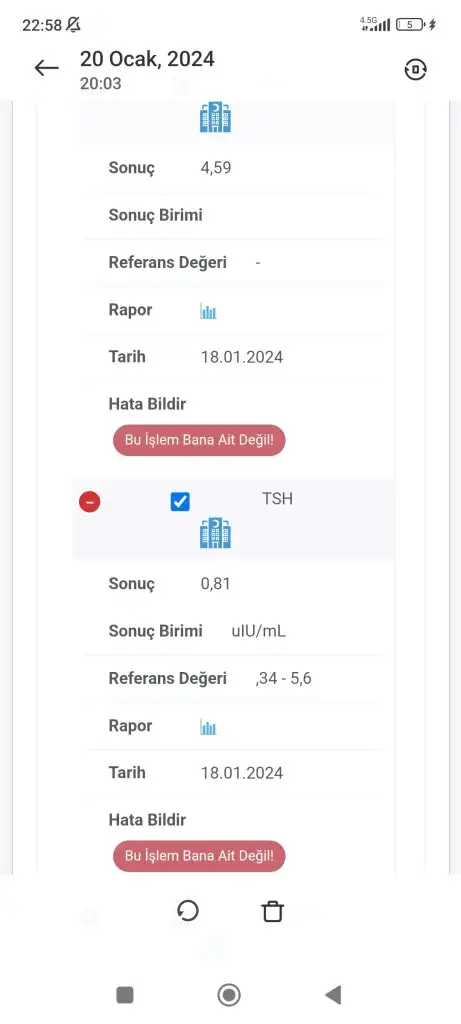Image resolution: width=461 pixels, height=1024 pixels.
Task: Open the rotate screen icon at top right
Action: tap(416, 69)
